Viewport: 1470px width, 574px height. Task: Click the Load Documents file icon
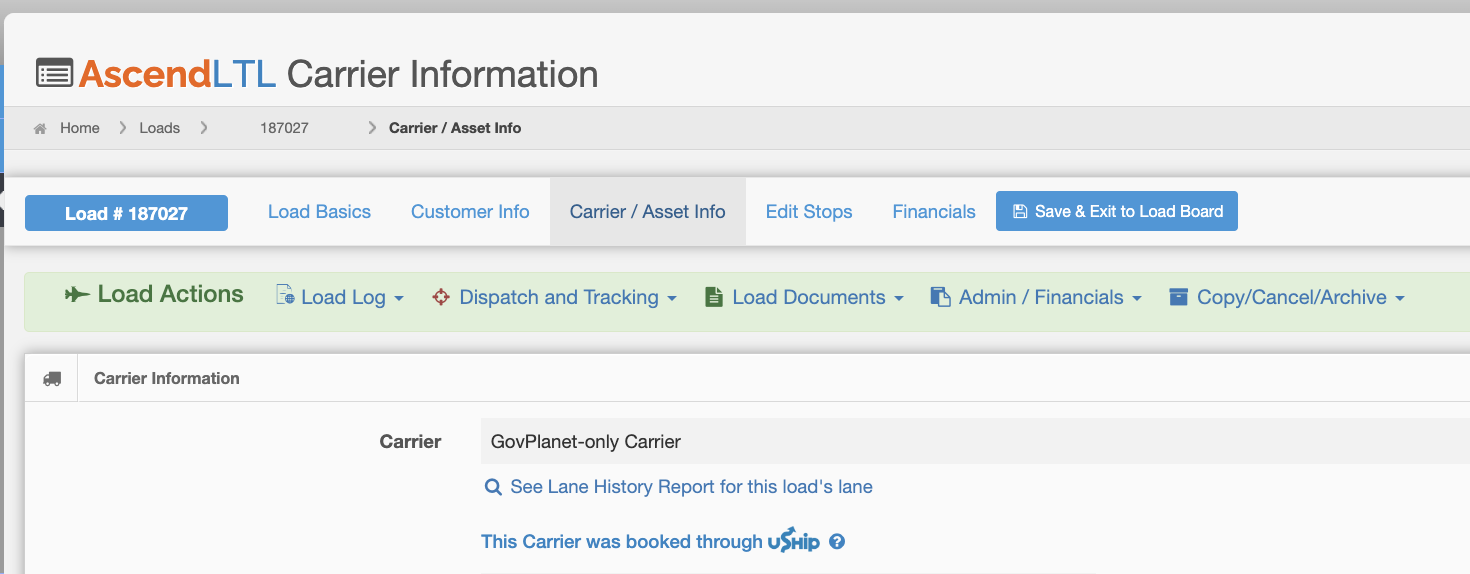tap(714, 297)
